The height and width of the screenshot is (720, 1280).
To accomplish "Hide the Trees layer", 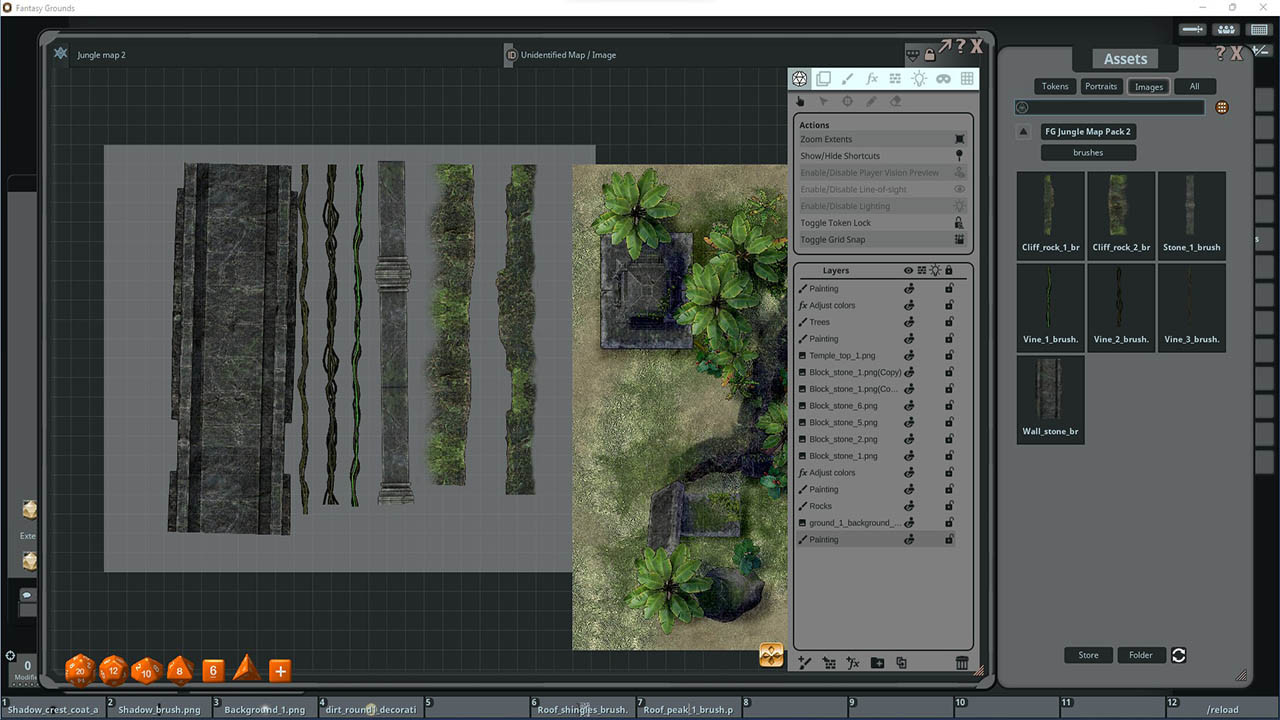I will click(x=908, y=321).
